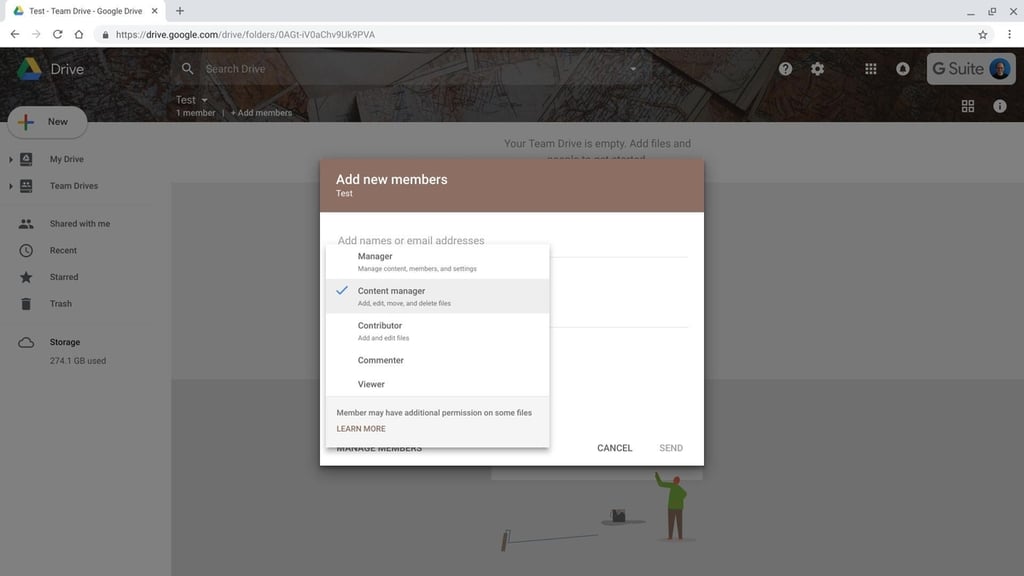Open the Google apps grid icon
The width and height of the screenshot is (1024, 576).
pos(871,69)
